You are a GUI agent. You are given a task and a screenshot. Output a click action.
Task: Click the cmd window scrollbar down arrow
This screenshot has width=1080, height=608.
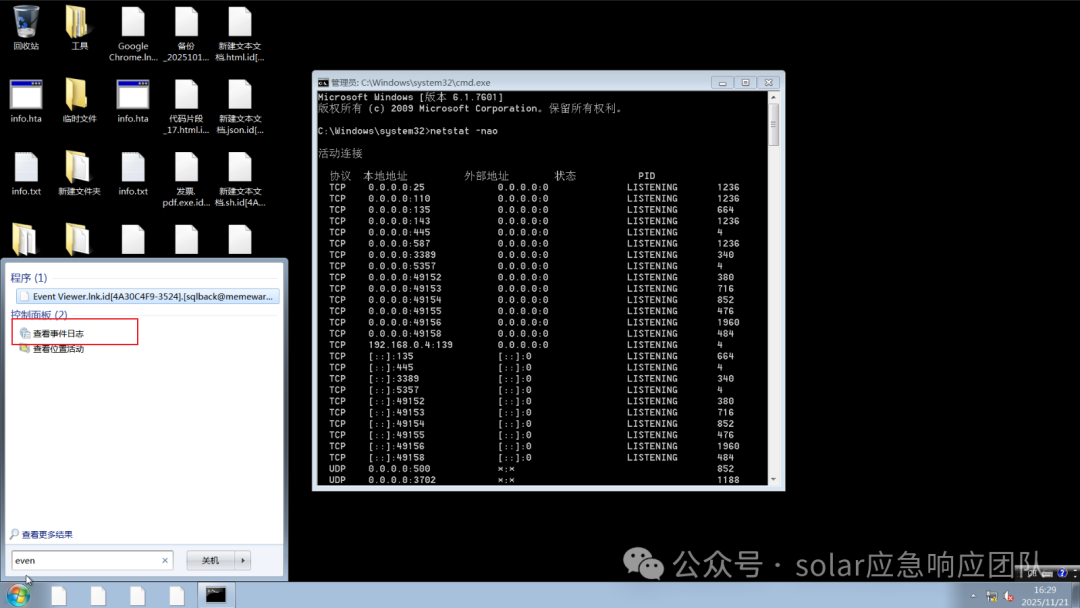[x=773, y=479]
